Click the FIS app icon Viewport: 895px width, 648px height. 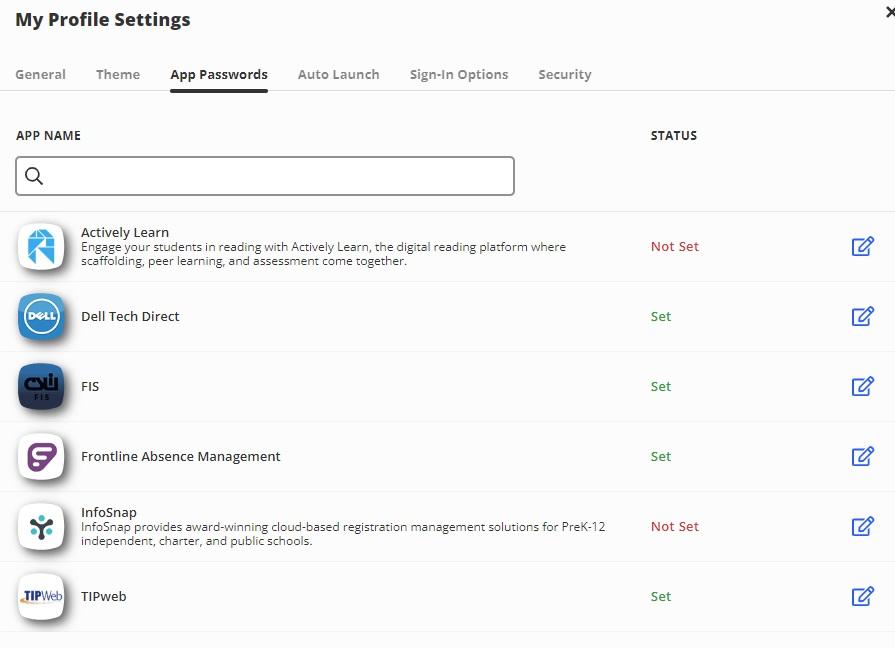[x=41, y=386]
